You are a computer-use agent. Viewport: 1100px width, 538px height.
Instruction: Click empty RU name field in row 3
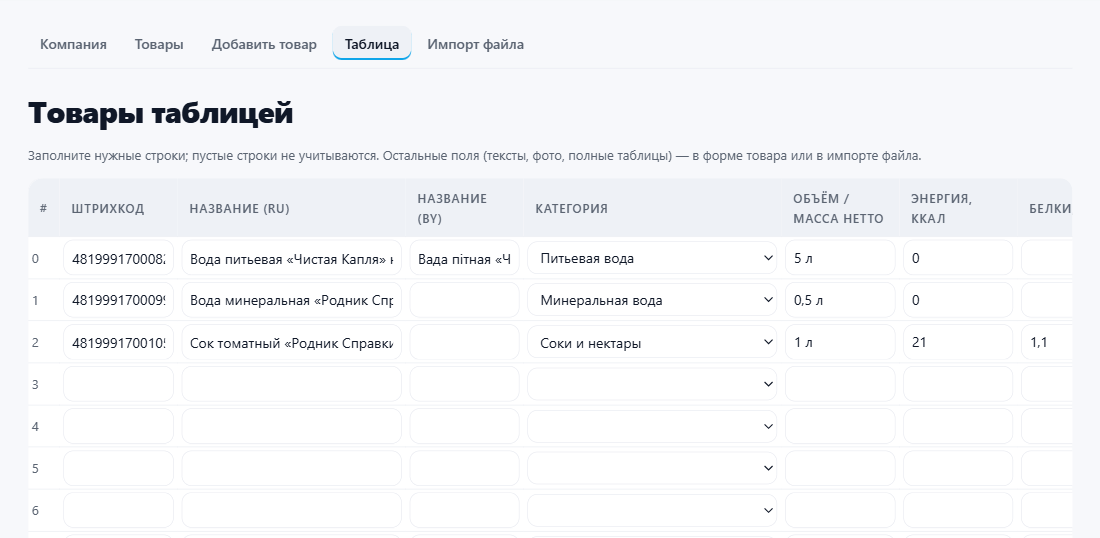[x=292, y=384]
